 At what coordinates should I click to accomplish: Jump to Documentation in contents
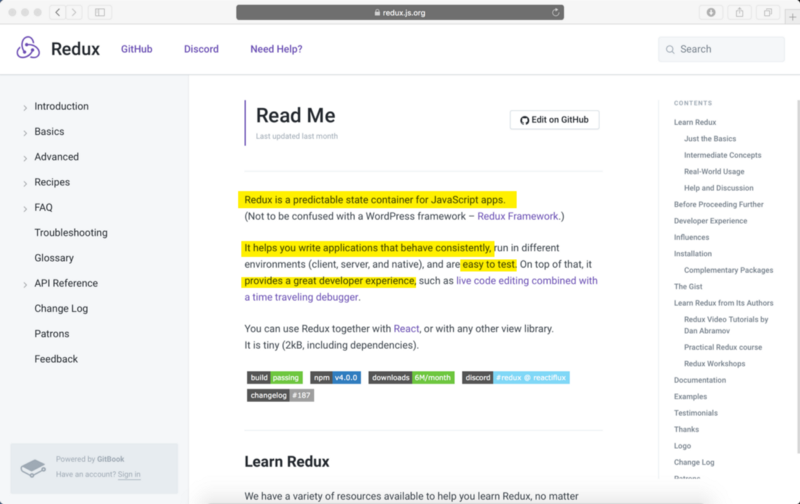(699, 380)
